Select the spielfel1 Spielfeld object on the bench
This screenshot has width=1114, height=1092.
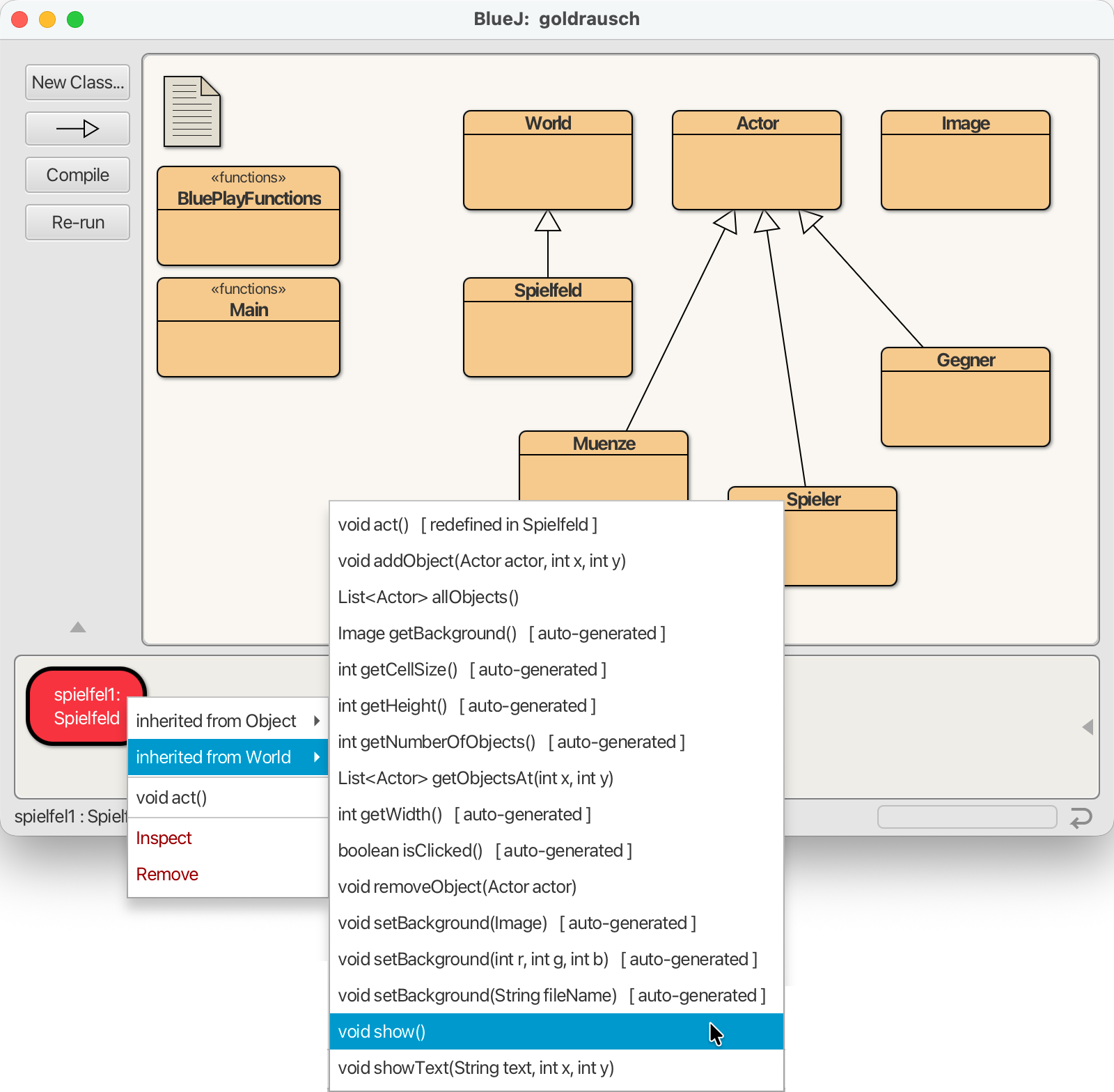pos(86,706)
